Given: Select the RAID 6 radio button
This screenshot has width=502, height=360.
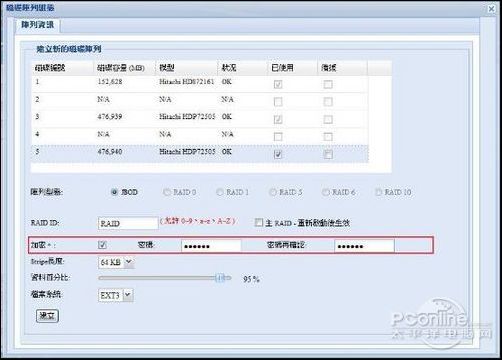Looking at the screenshot, I should click(325, 192).
